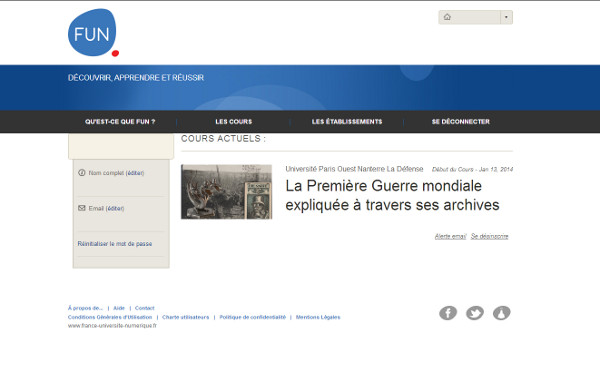Viewport: 600px width, 372px height.
Task: Go to Les Cours menu item
Action: click(233, 122)
